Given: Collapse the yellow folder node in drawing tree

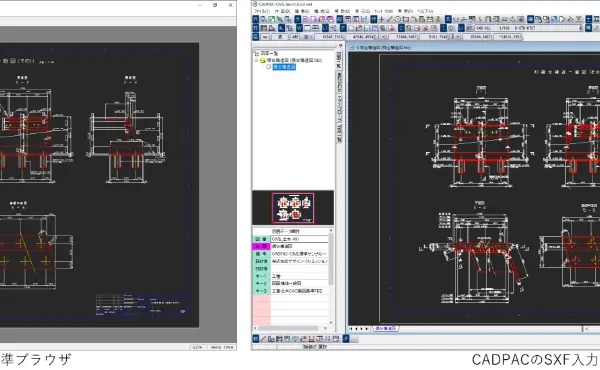Looking at the screenshot, I should pyautogui.click(x=256, y=60).
